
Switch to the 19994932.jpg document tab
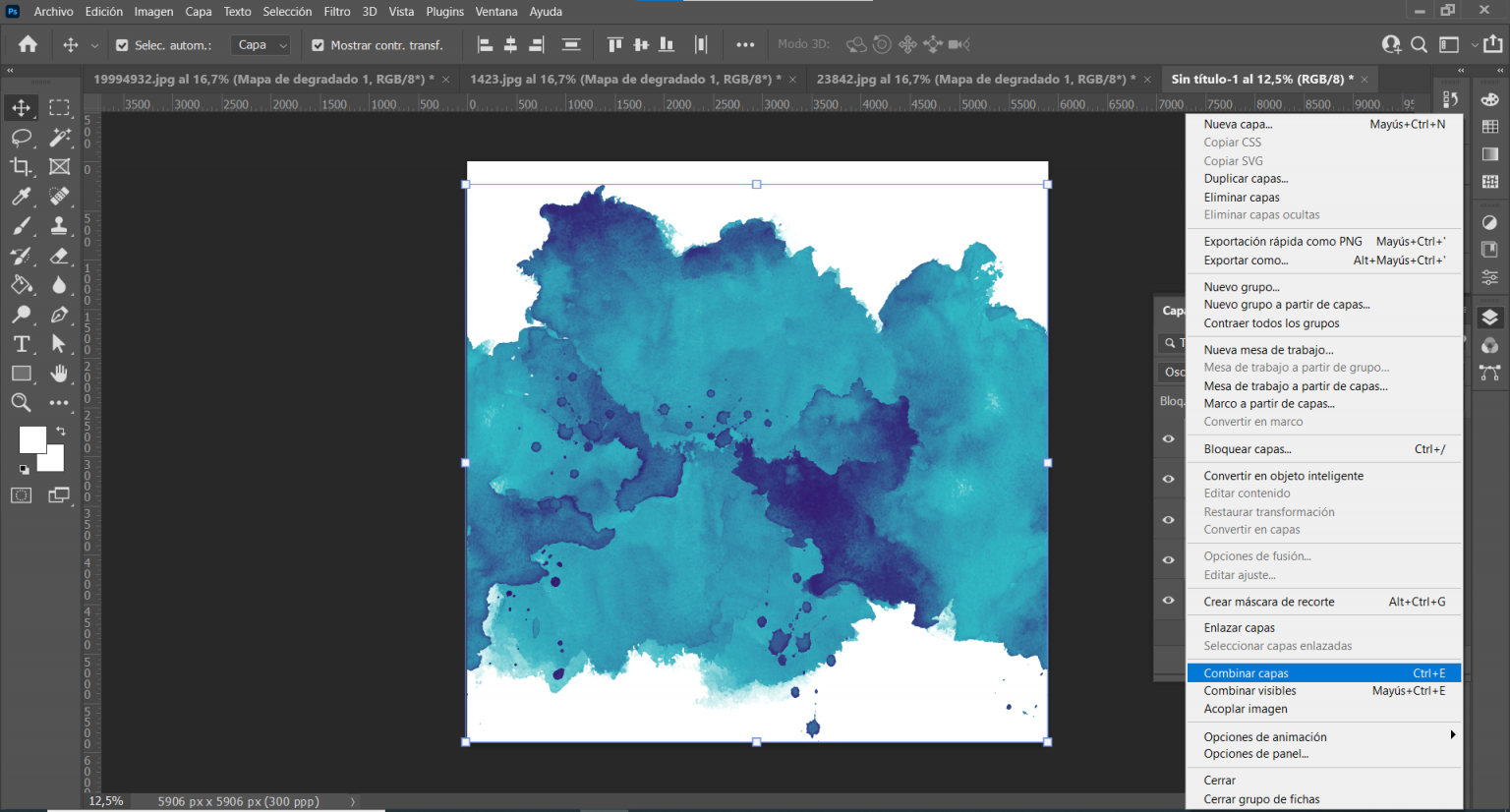point(263,79)
